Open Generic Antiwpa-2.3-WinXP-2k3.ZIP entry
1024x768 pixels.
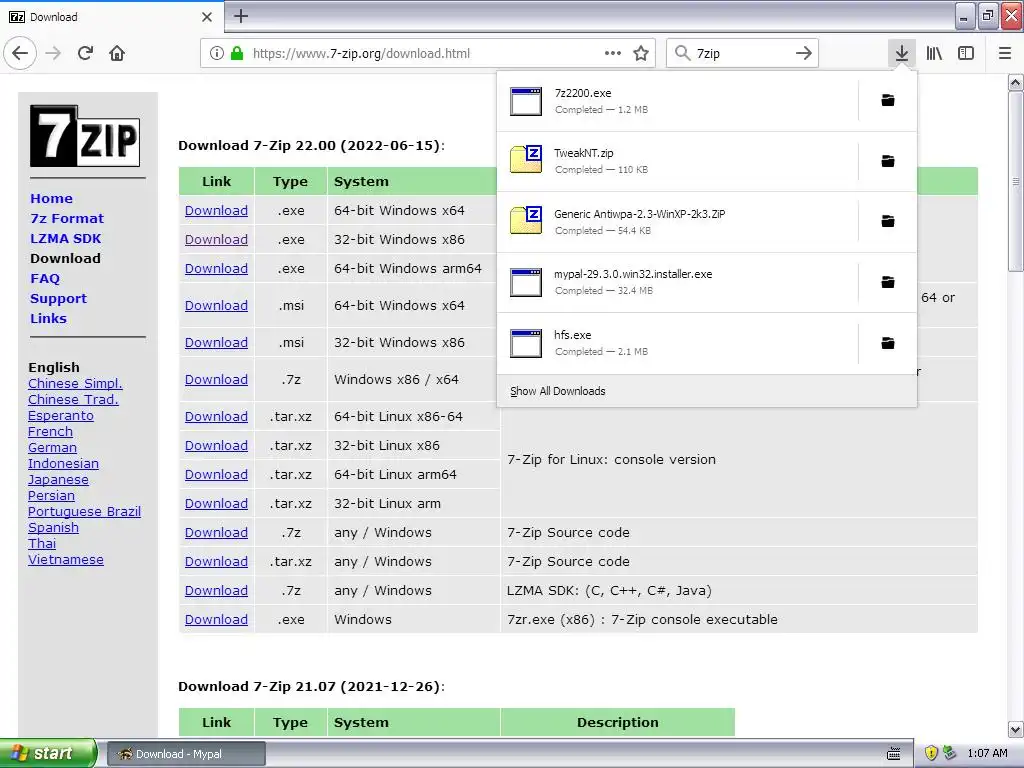click(677, 221)
